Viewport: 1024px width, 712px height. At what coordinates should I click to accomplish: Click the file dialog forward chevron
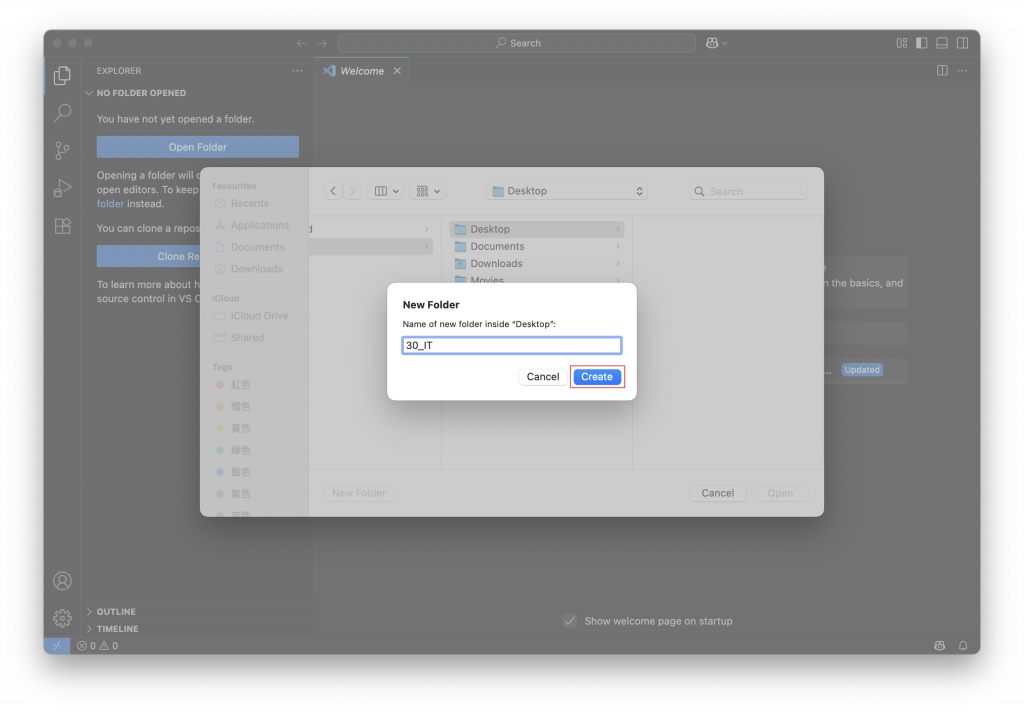(353, 191)
